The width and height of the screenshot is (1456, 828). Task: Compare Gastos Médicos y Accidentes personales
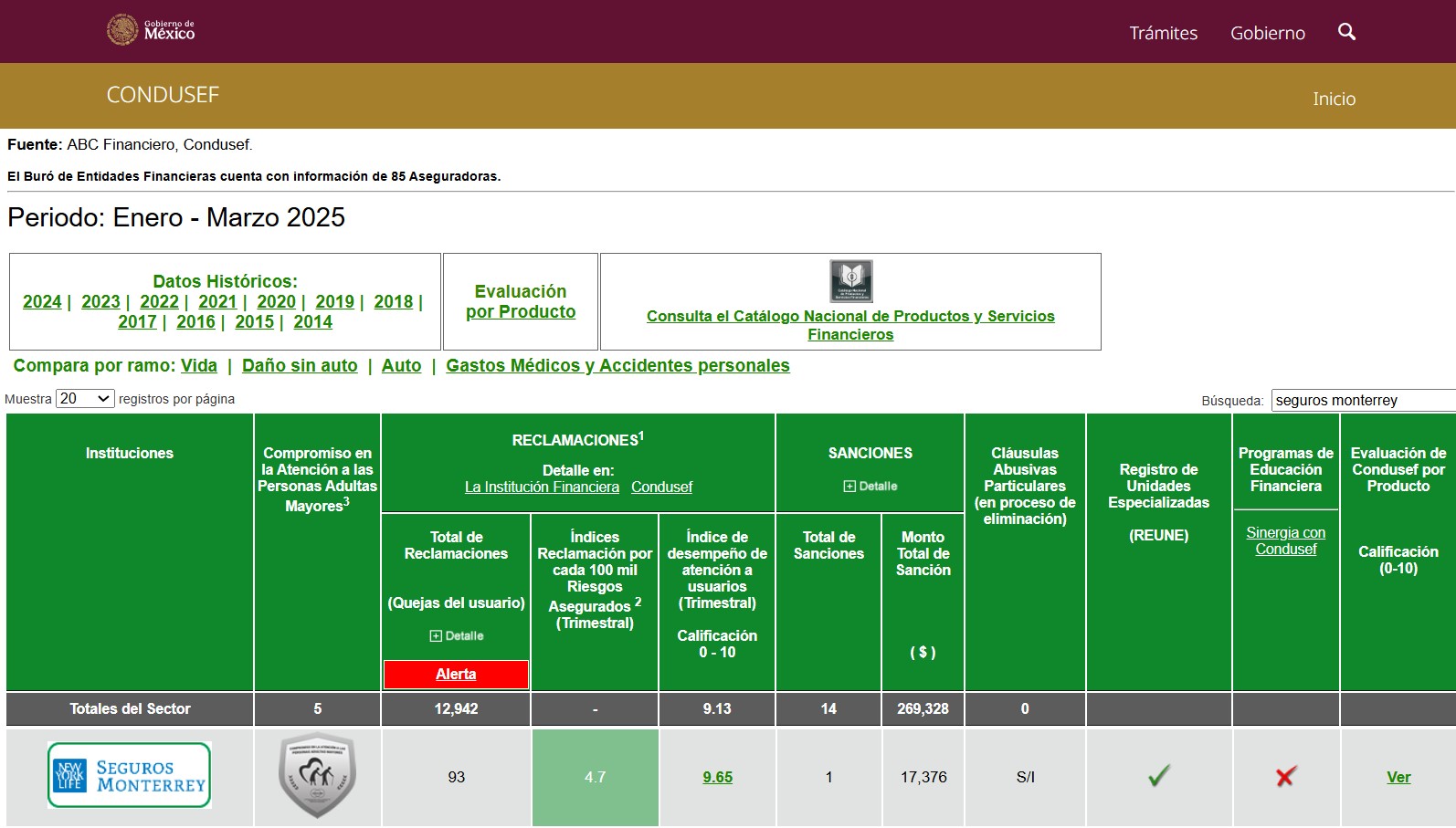(617, 366)
